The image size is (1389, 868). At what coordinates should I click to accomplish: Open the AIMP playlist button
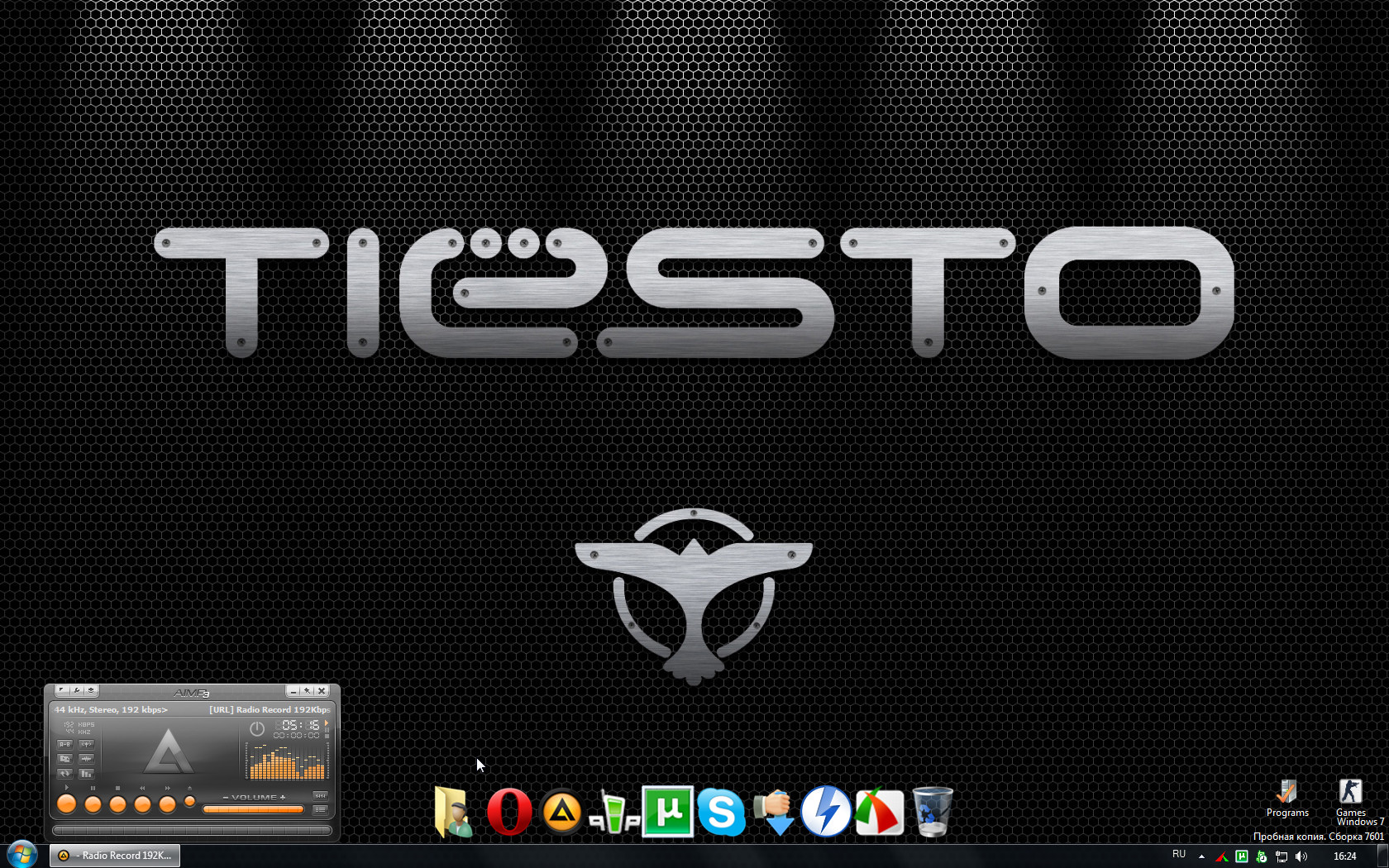coord(320,809)
